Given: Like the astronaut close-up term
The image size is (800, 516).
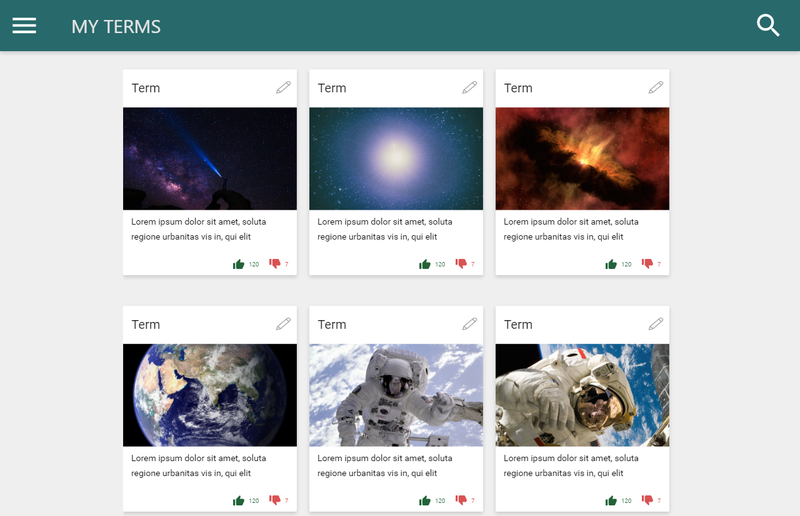Looking at the screenshot, I should 611,500.
